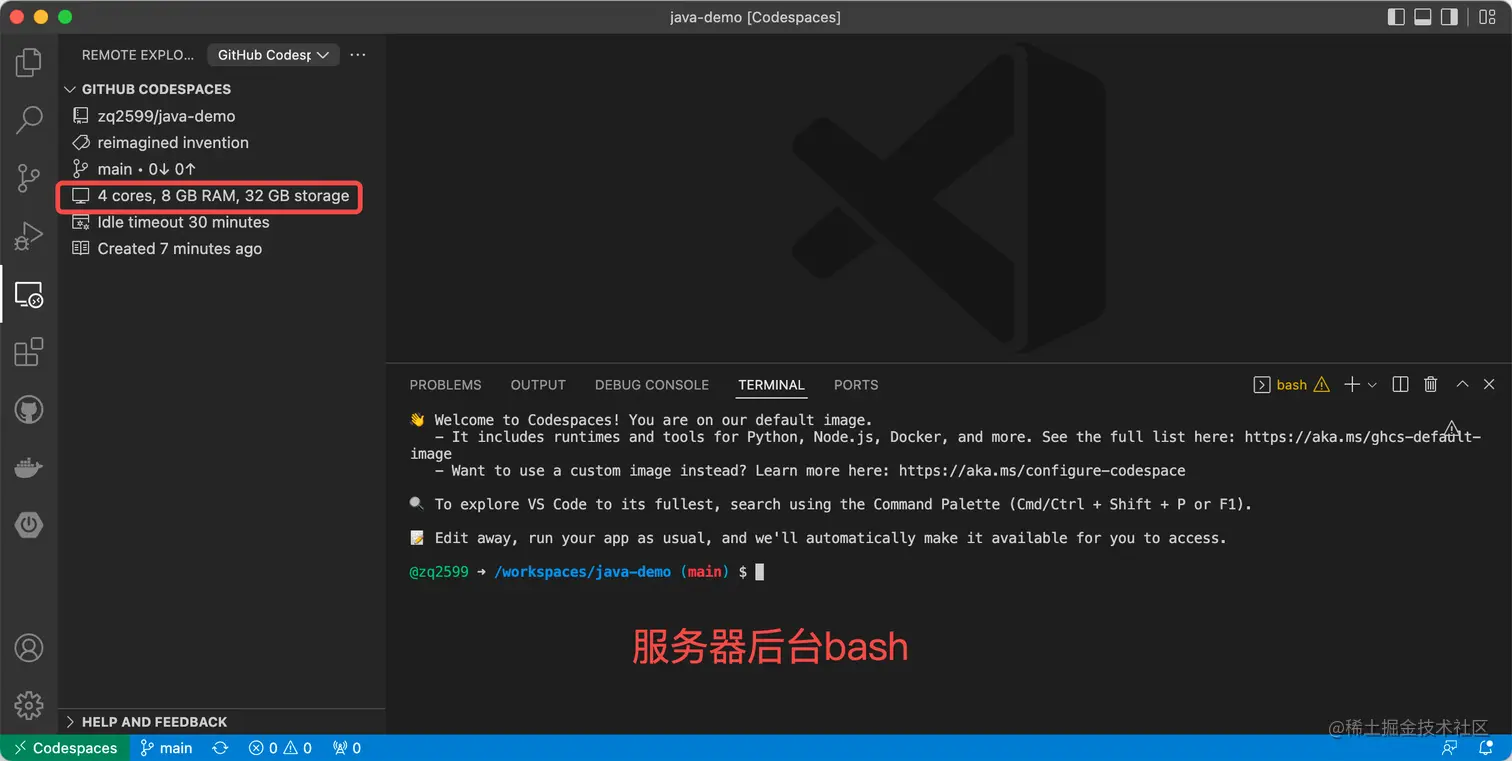This screenshot has height=761, width=1512.
Task: Select the main branch tree row
Action: click(222, 169)
